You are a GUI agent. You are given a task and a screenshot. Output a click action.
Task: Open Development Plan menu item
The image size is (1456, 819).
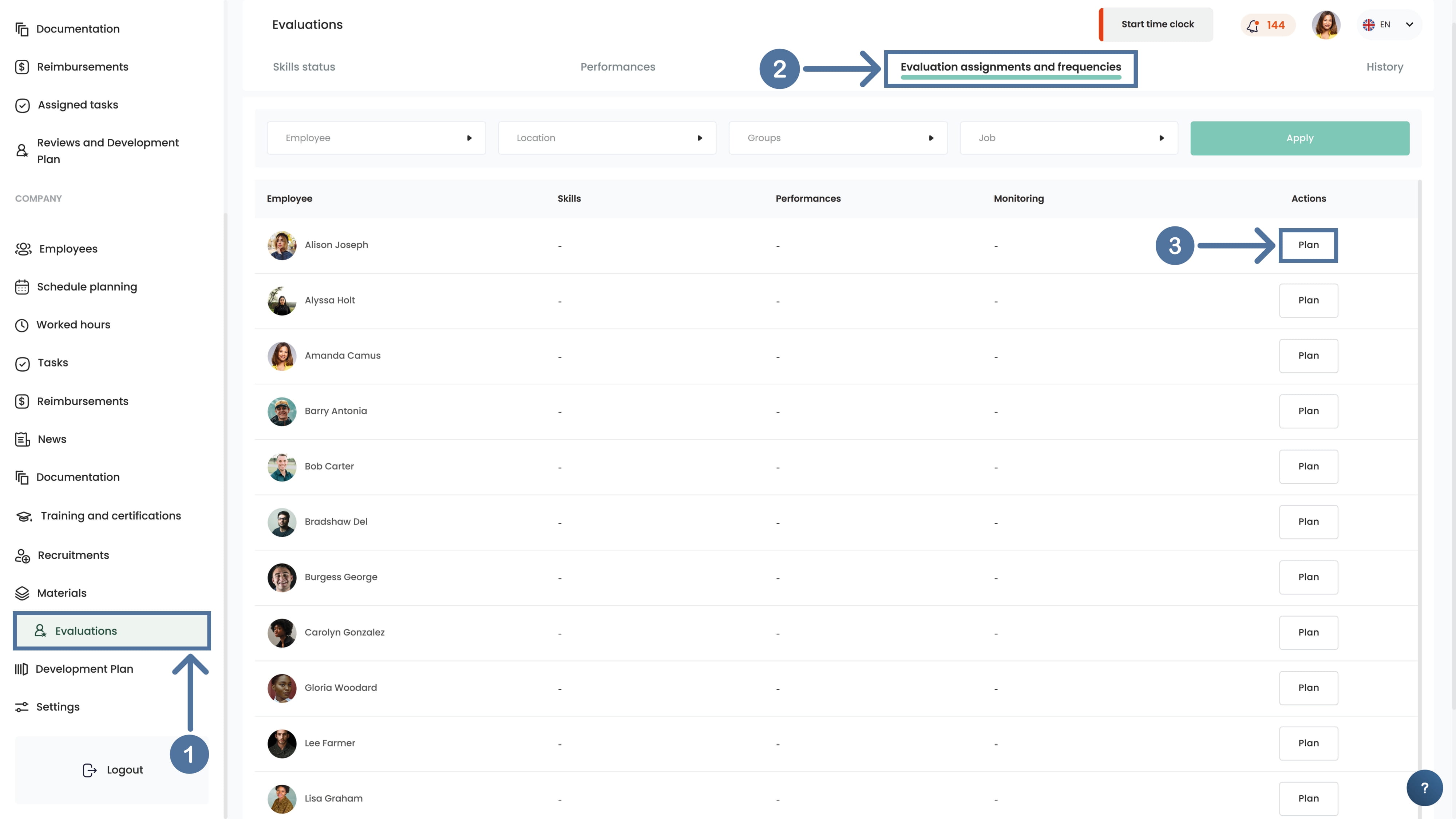pos(84,669)
